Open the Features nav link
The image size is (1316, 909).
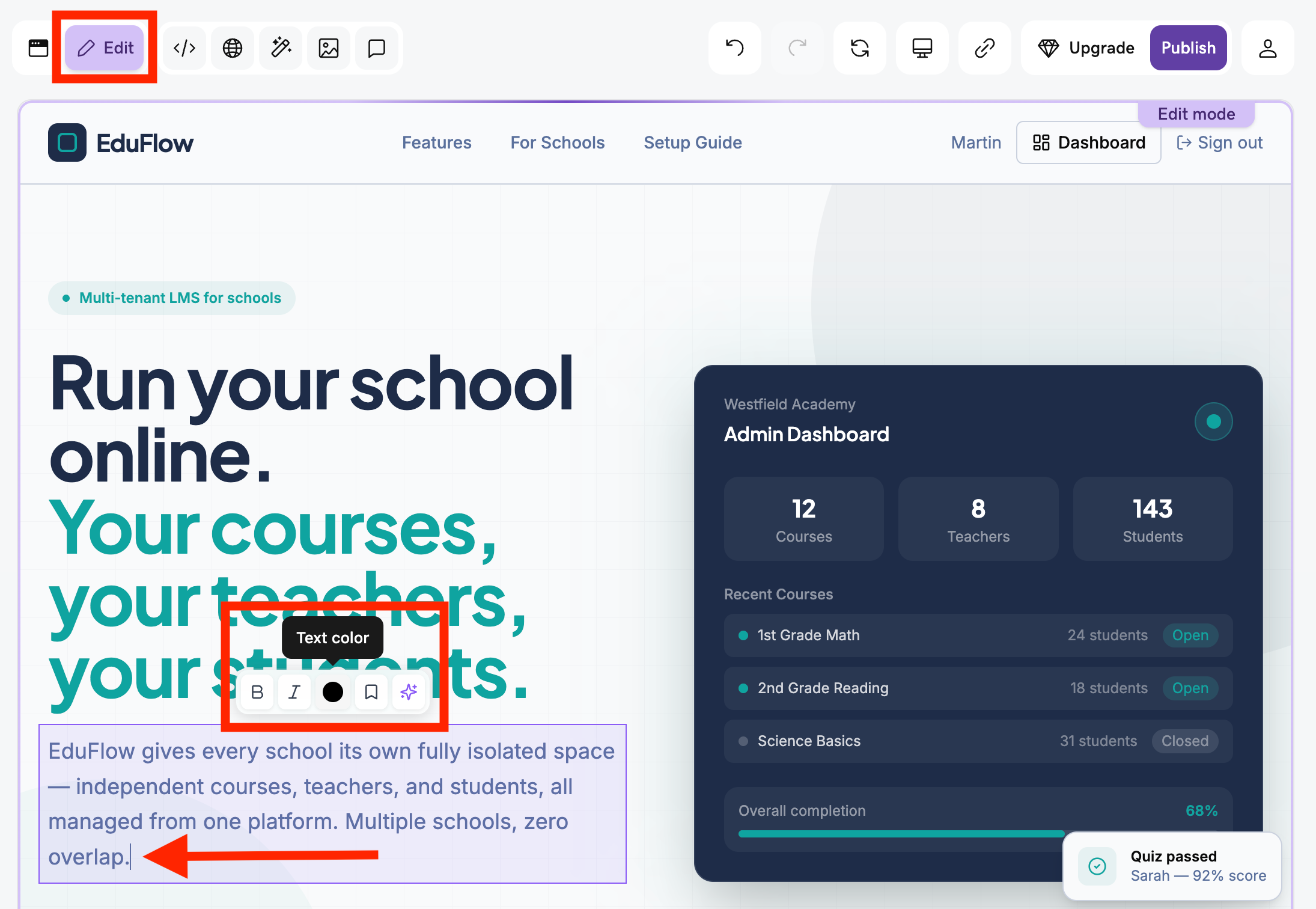(437, 142)
